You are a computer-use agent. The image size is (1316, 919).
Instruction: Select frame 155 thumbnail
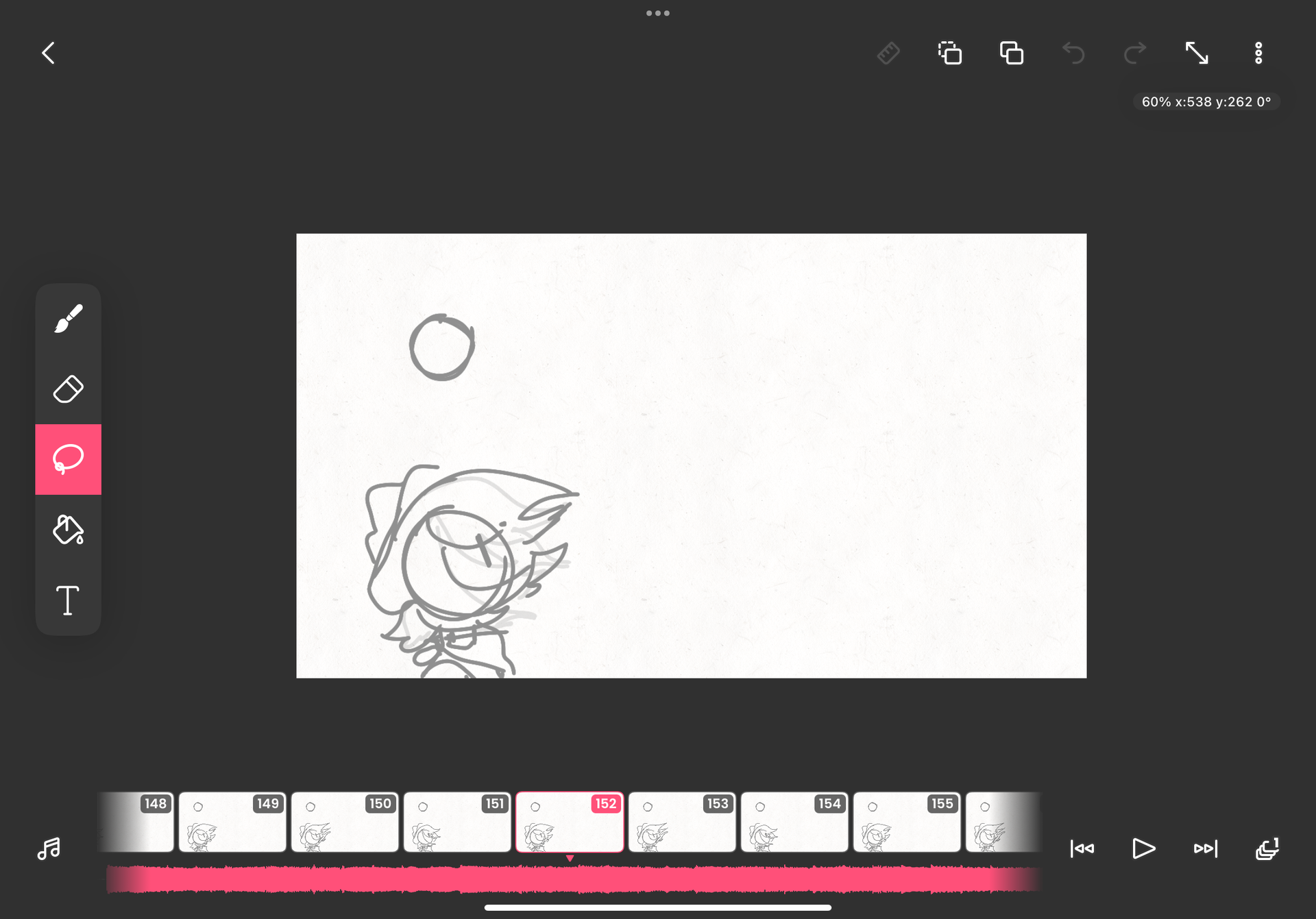907,822
